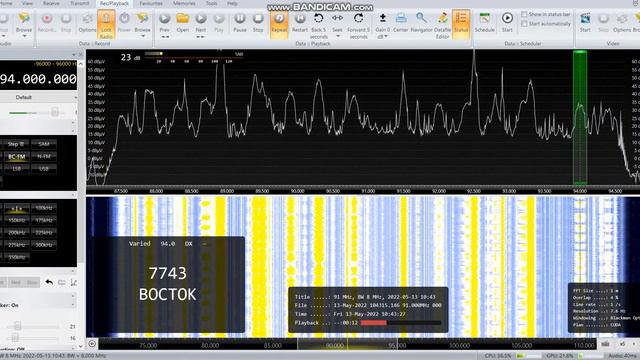Click the Power timer icon
640x360 pixels.
tap(124, 22)
